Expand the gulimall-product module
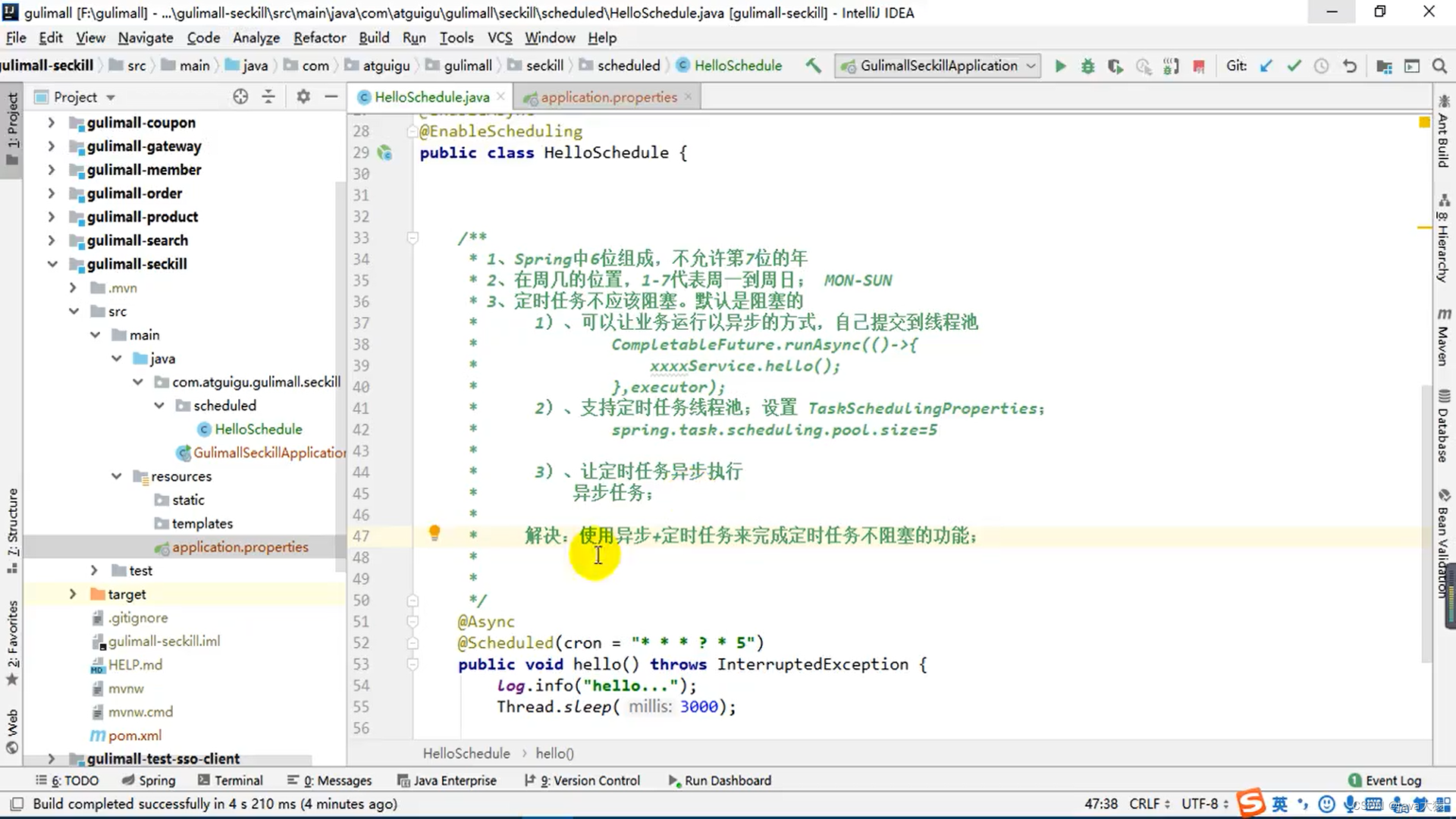 pyautogui.click(x=51, y=217)
